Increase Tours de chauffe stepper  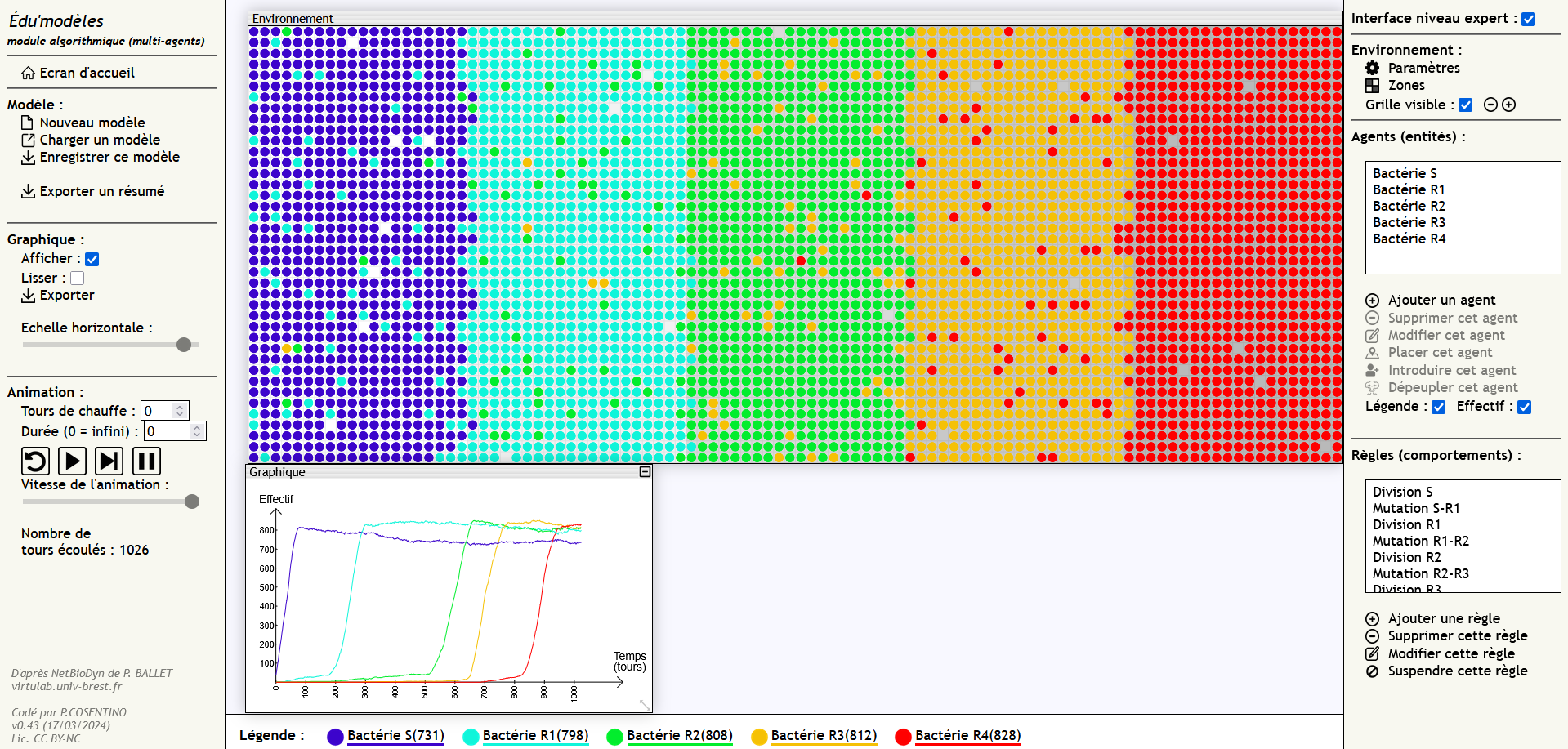point(180,407)
